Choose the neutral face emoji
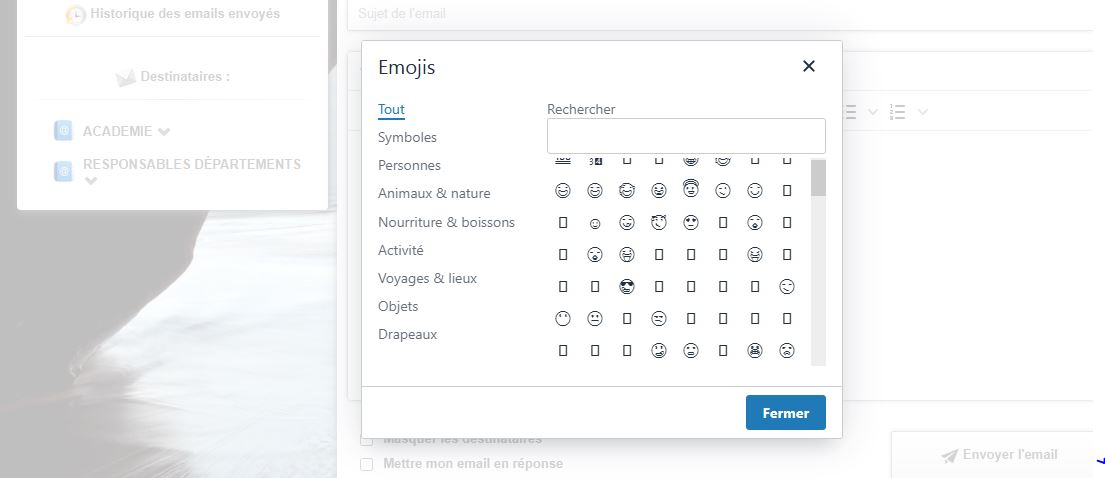1105x478 pixels. (x=595, y=319)
